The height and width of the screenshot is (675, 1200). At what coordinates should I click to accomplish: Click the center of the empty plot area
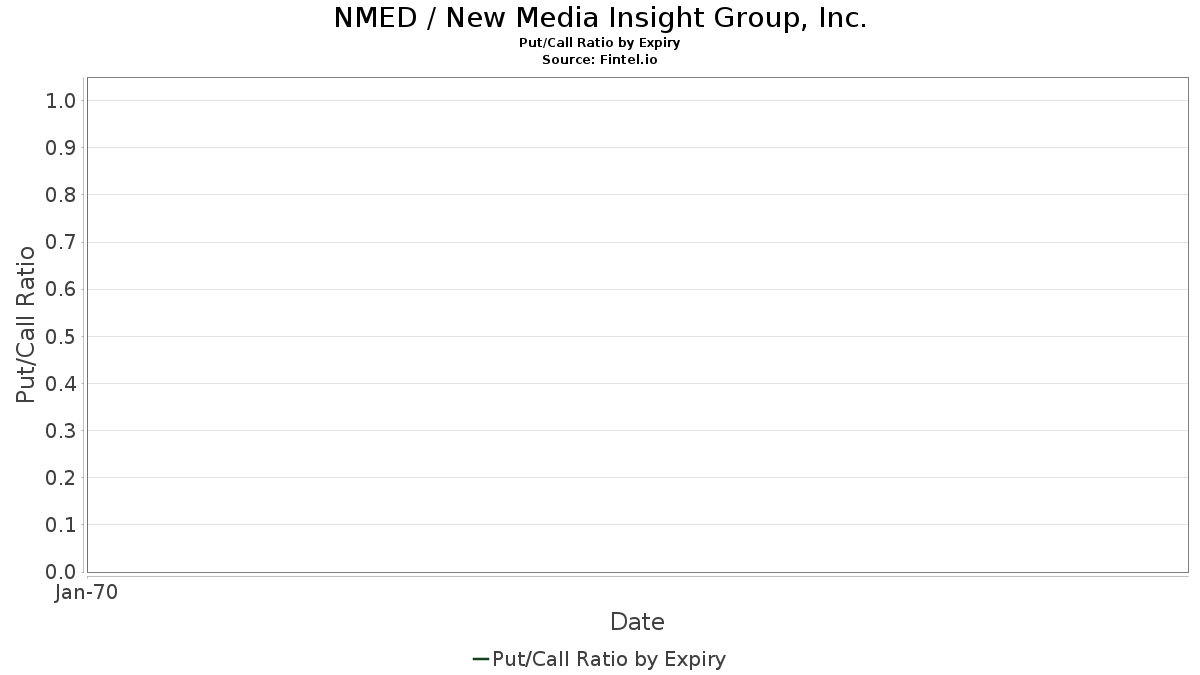[x=637, y=325]
